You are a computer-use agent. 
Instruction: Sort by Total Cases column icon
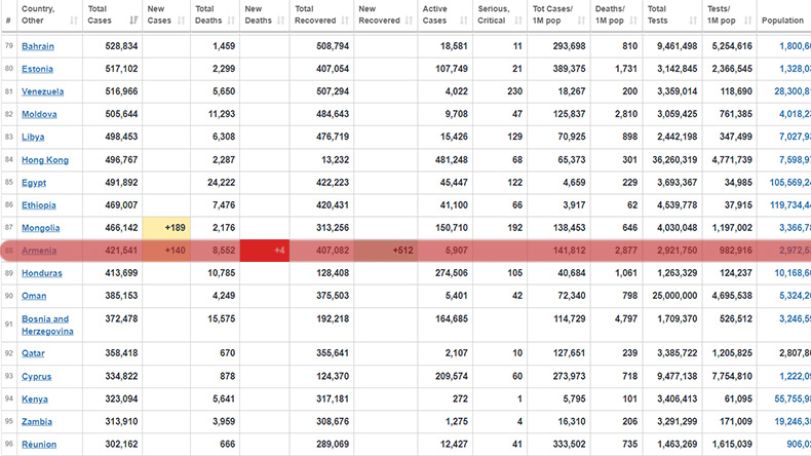[x=134, y=21]
